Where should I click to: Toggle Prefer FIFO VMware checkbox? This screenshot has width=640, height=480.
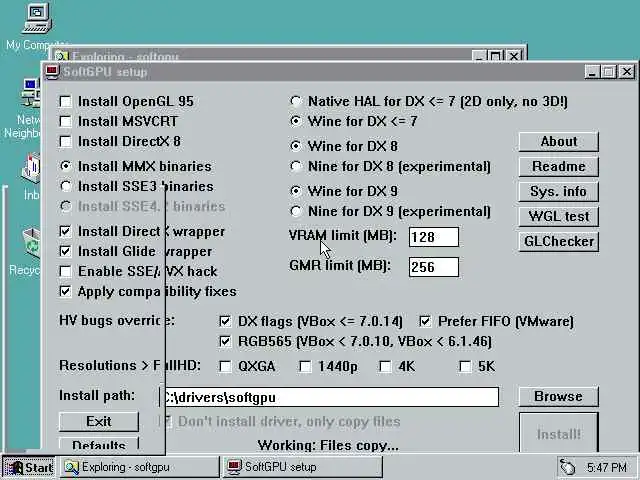425,321
